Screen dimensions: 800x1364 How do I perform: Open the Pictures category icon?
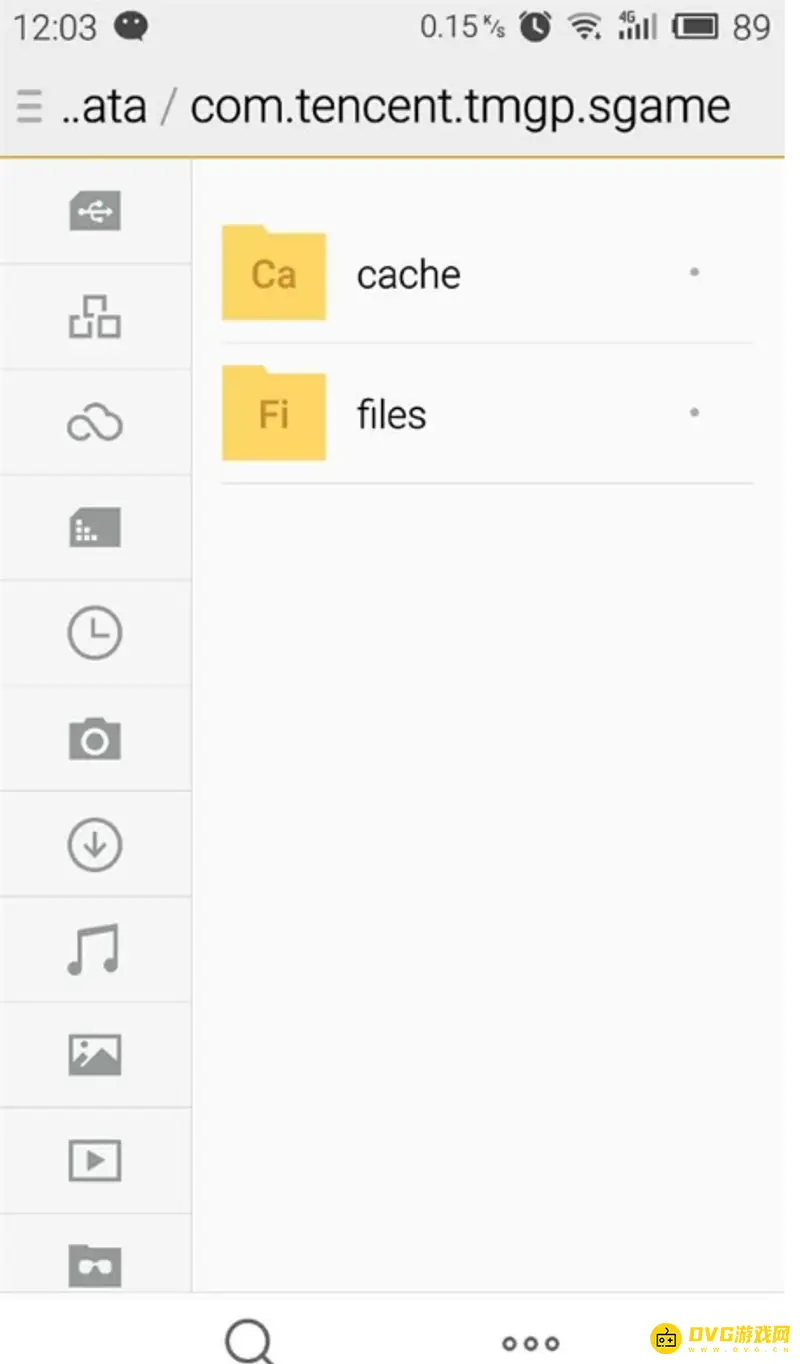pos(95,1055)
